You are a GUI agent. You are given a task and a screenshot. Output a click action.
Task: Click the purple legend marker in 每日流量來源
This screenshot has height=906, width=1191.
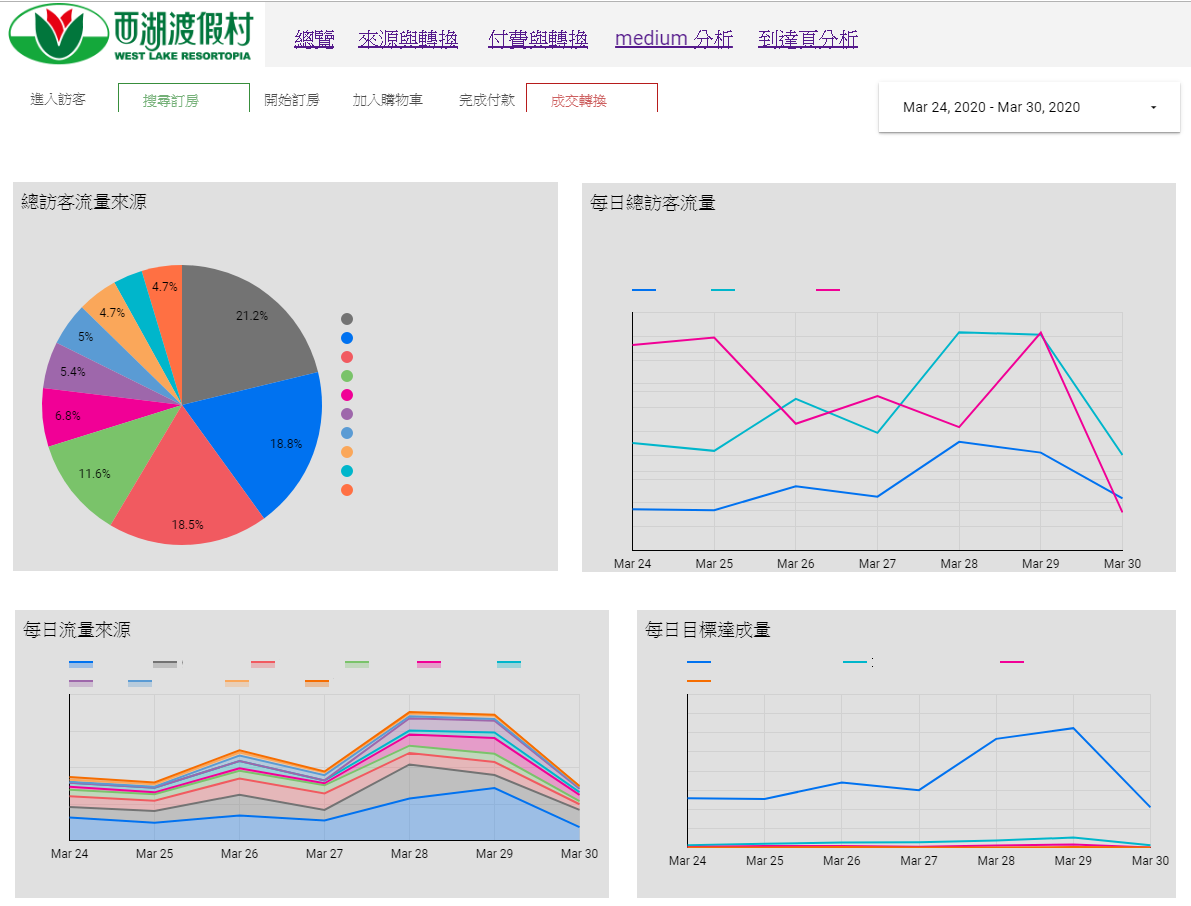[x=81, y=682]
